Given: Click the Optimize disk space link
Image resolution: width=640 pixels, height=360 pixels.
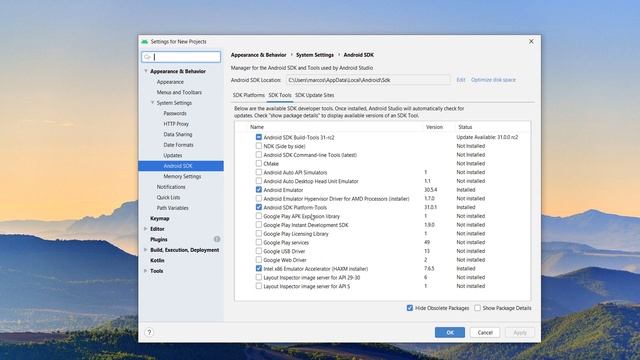Looking at the screenshot, I should point(493,80).
